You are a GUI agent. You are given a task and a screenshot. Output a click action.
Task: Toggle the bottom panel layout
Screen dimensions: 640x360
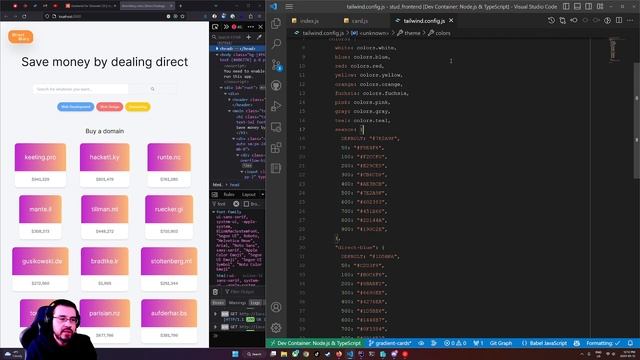tap(578, 7)
